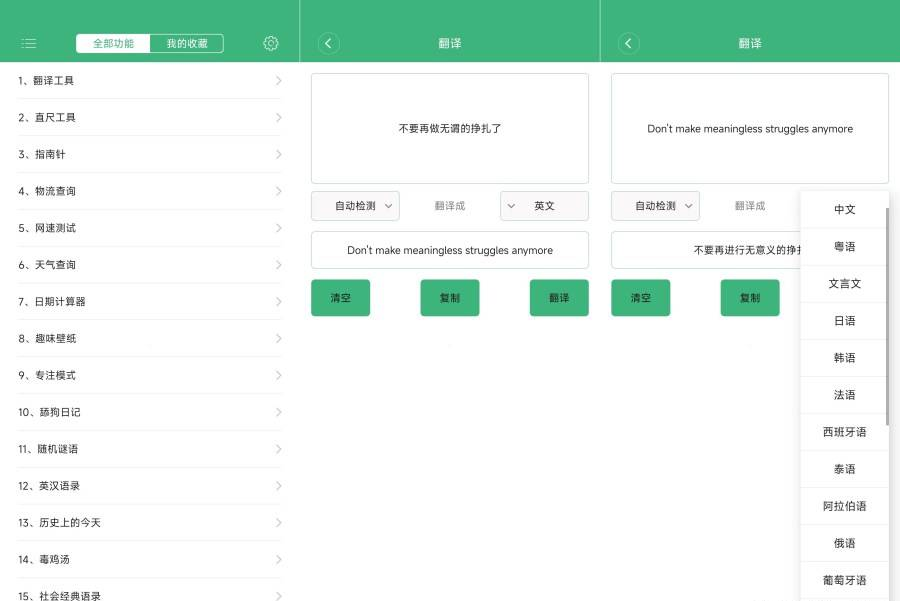Select 西班牙语 from language list
This screenshot has width=900, height=601.
pyautogui.click(x=844, y=432)
